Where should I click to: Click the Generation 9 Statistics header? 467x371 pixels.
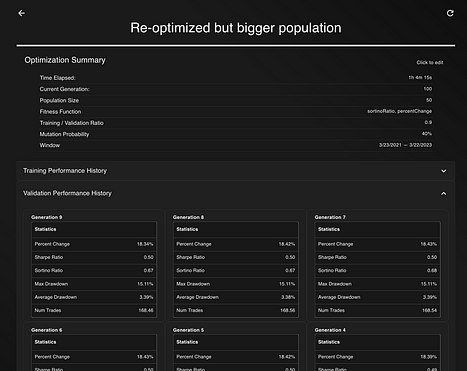[45, 229]
